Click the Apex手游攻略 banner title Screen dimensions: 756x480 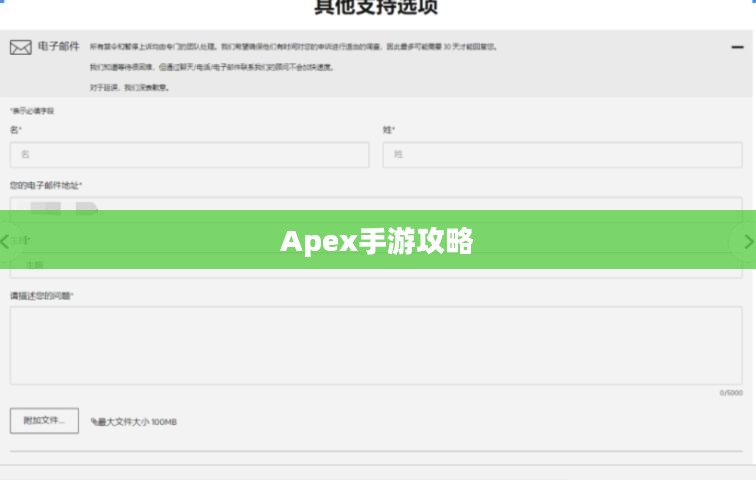377,241
